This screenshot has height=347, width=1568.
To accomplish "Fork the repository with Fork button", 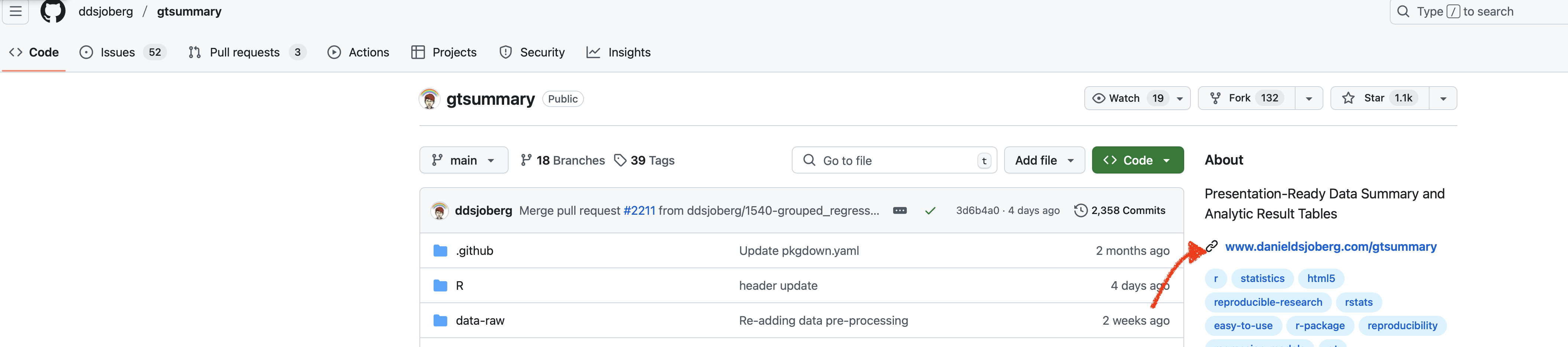I will (x=1246, y=98).
